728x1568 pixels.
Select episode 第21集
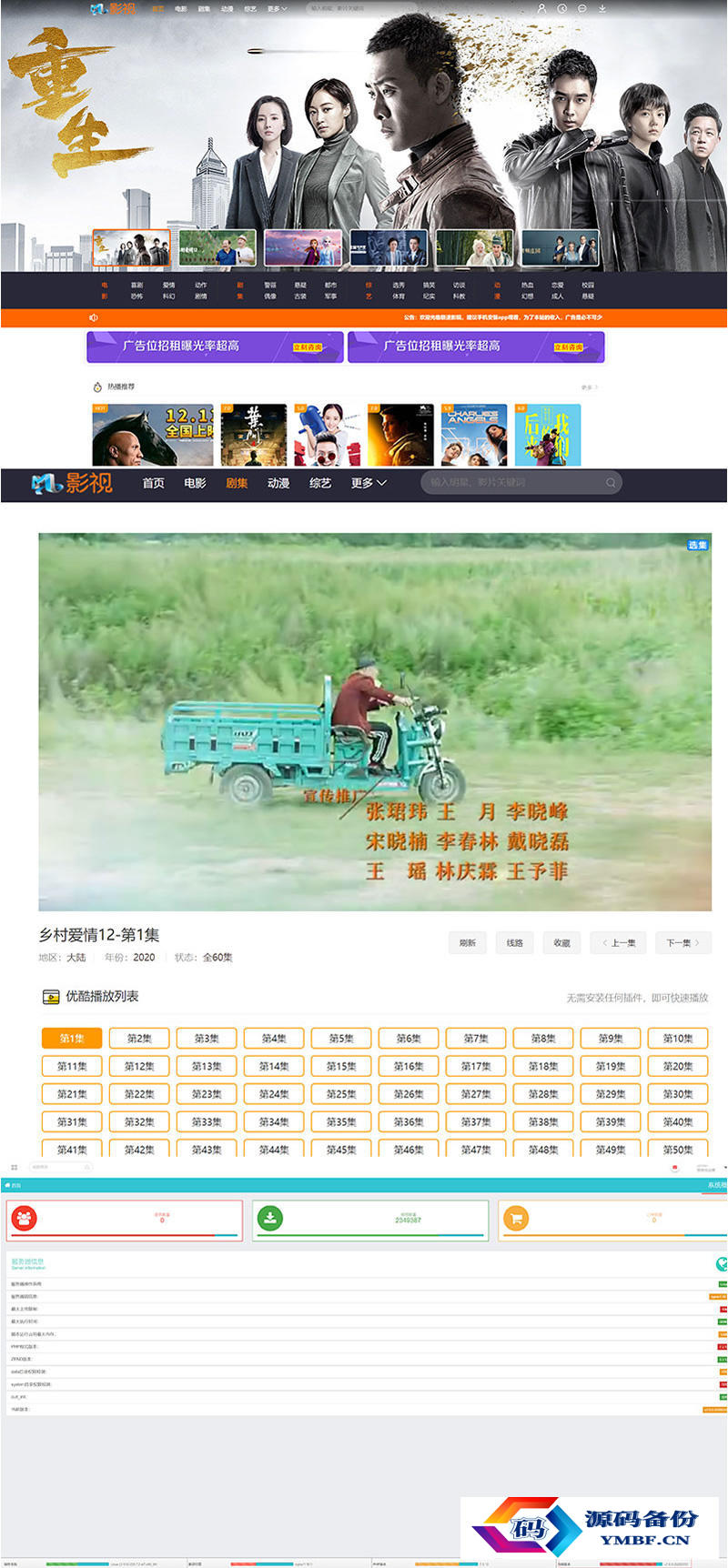72,1094
